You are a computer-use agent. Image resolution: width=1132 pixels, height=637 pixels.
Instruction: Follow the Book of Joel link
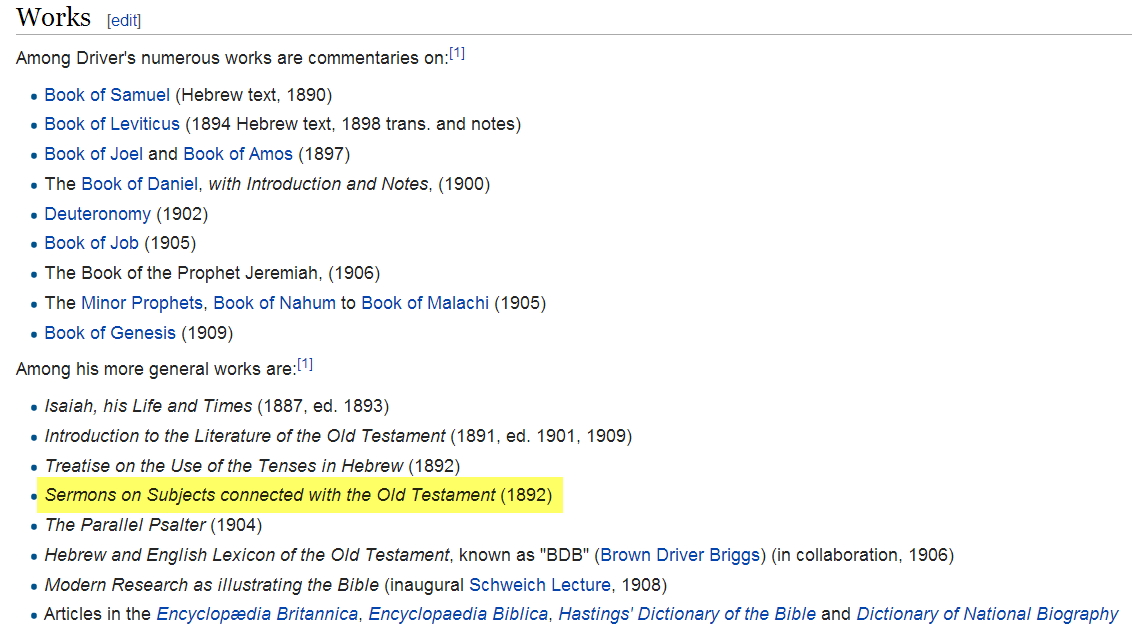click(94, 154)
